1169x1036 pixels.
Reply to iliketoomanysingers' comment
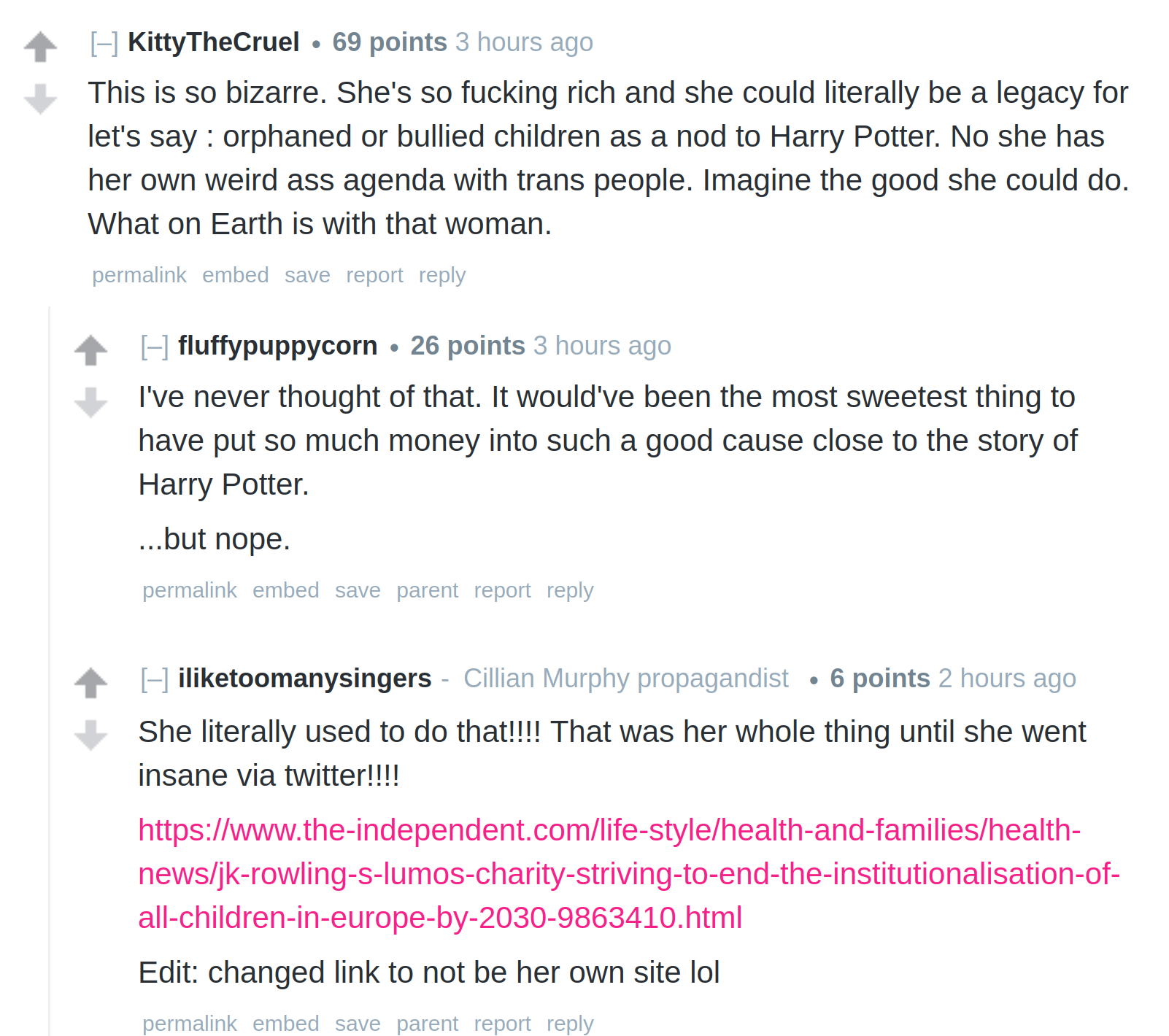pyautogui.click(x=570, y=1024)
